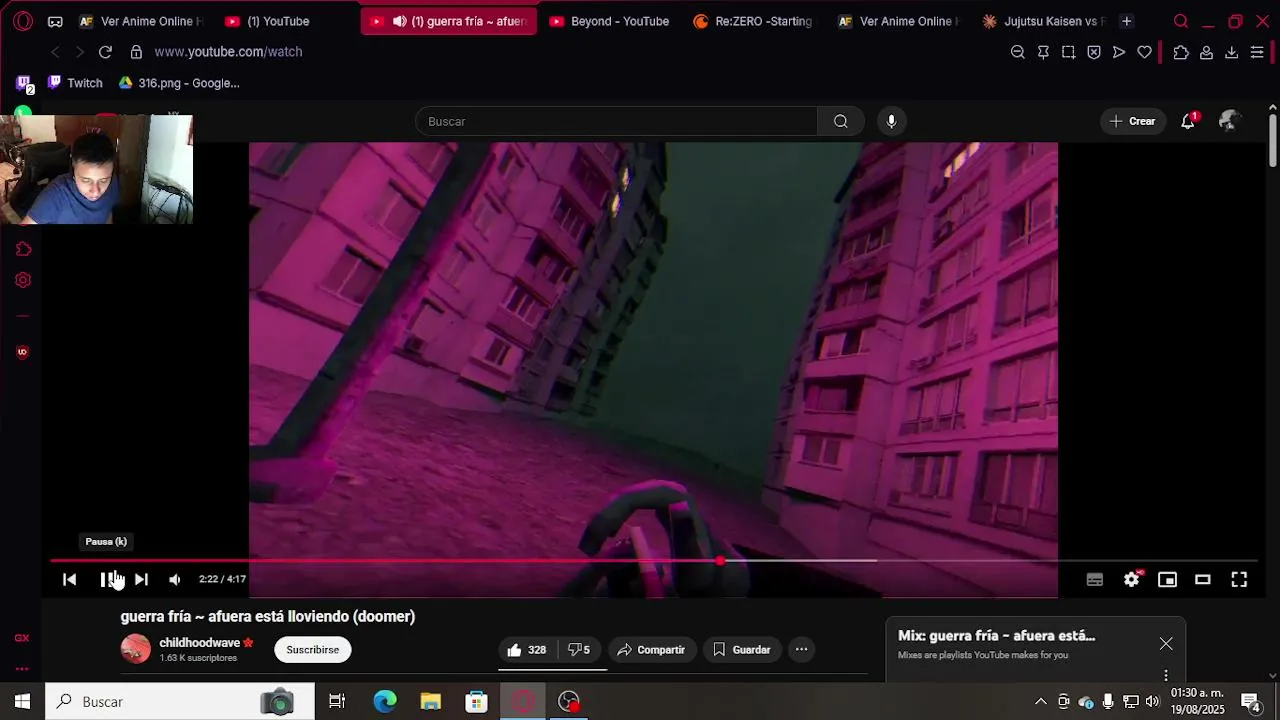The width and height of the screenshot is (1280, 720).
Task: Switch to first Ver Anime Online tab
Action: tap(141, 21)
